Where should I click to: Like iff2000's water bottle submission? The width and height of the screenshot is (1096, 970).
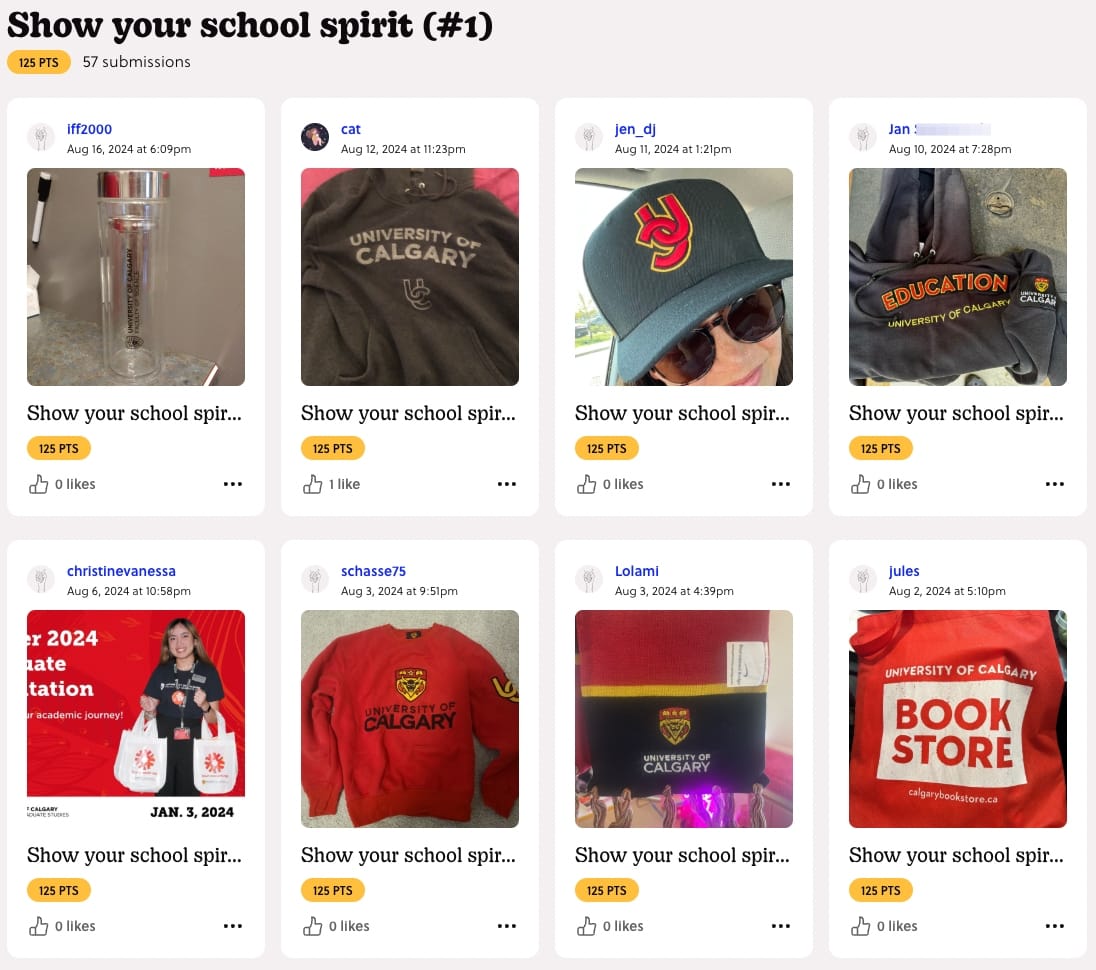pyautogui.click(x=38, y=484)
